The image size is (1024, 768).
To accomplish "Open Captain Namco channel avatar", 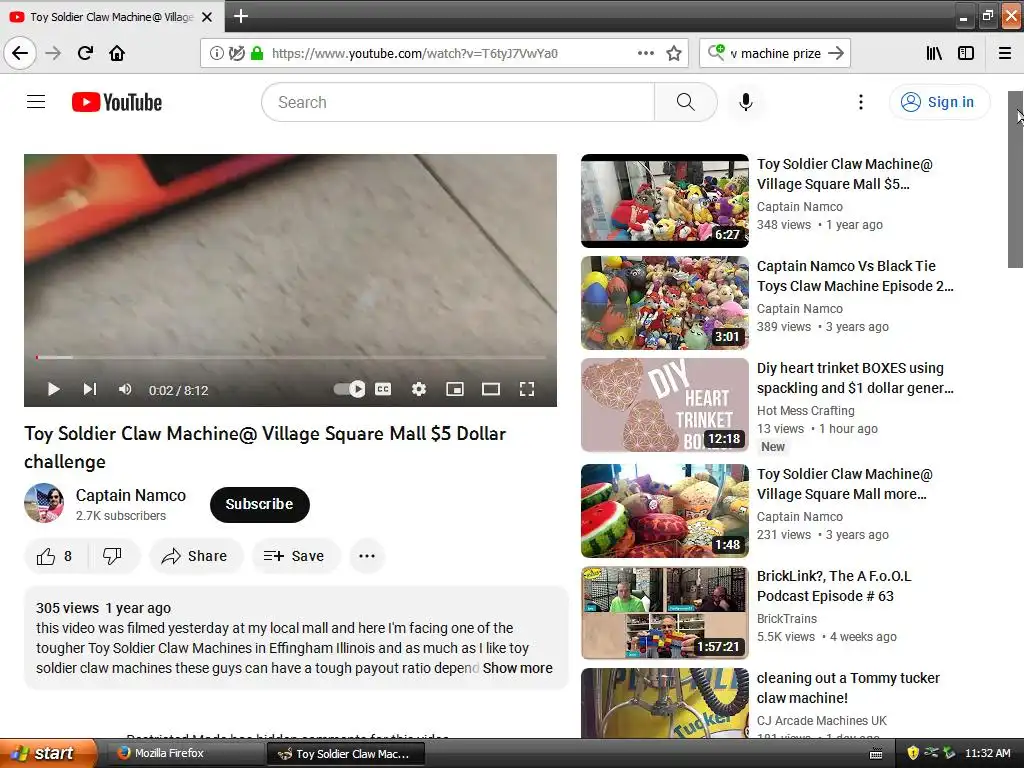I will pos(44,504).
